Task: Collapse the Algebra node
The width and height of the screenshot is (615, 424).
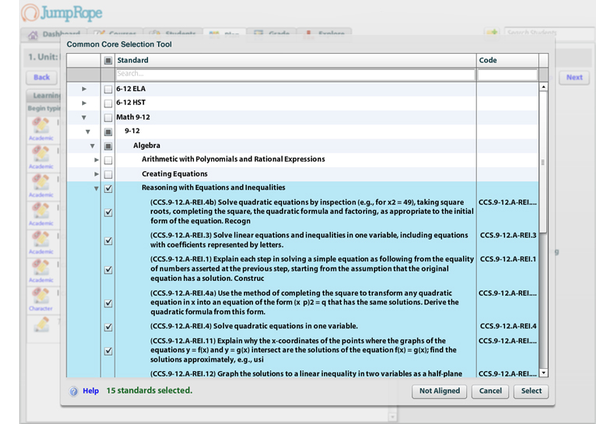Action: (x=92, y=146)
